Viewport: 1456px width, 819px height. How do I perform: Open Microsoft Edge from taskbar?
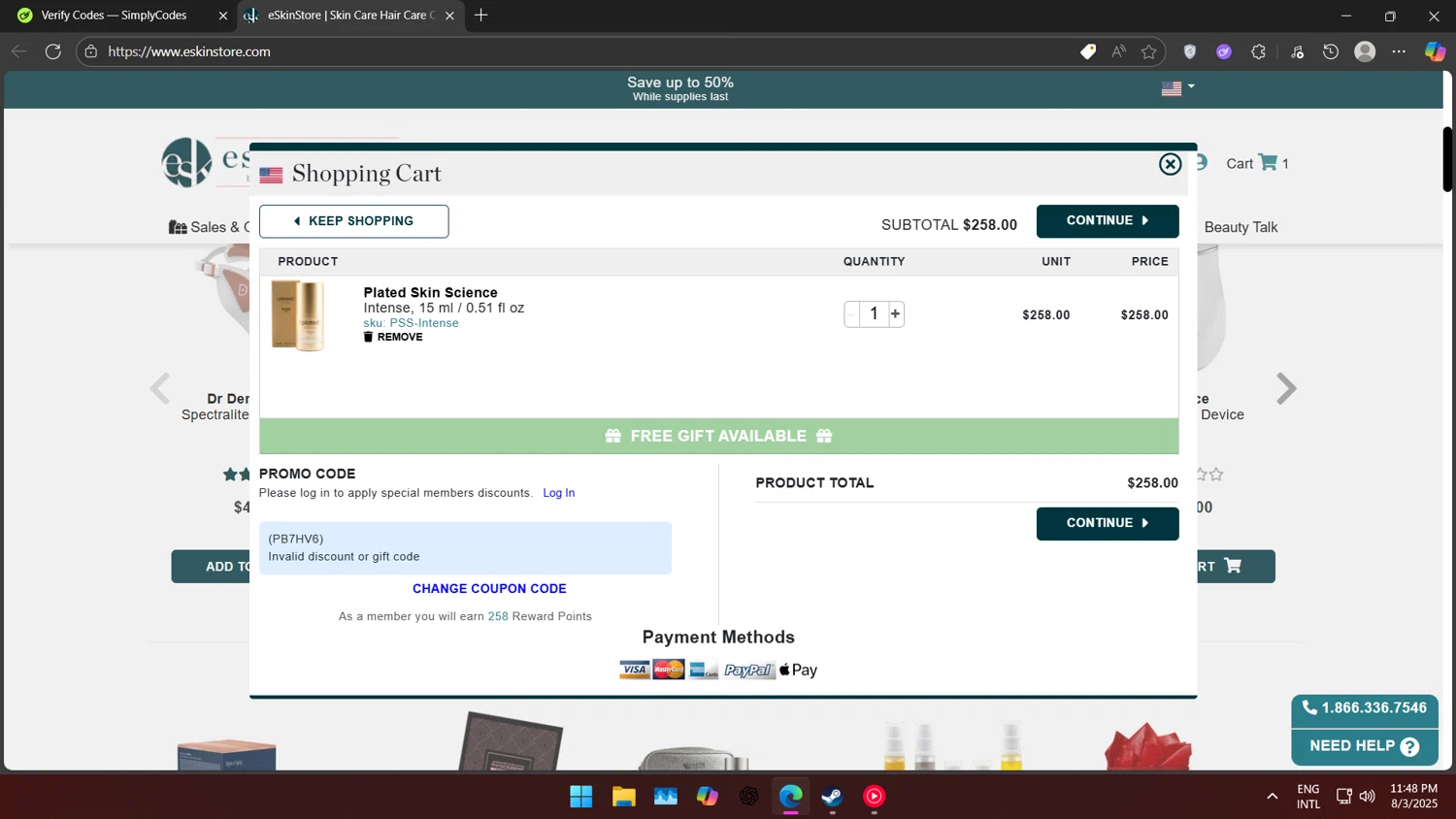tap(791, 797)
